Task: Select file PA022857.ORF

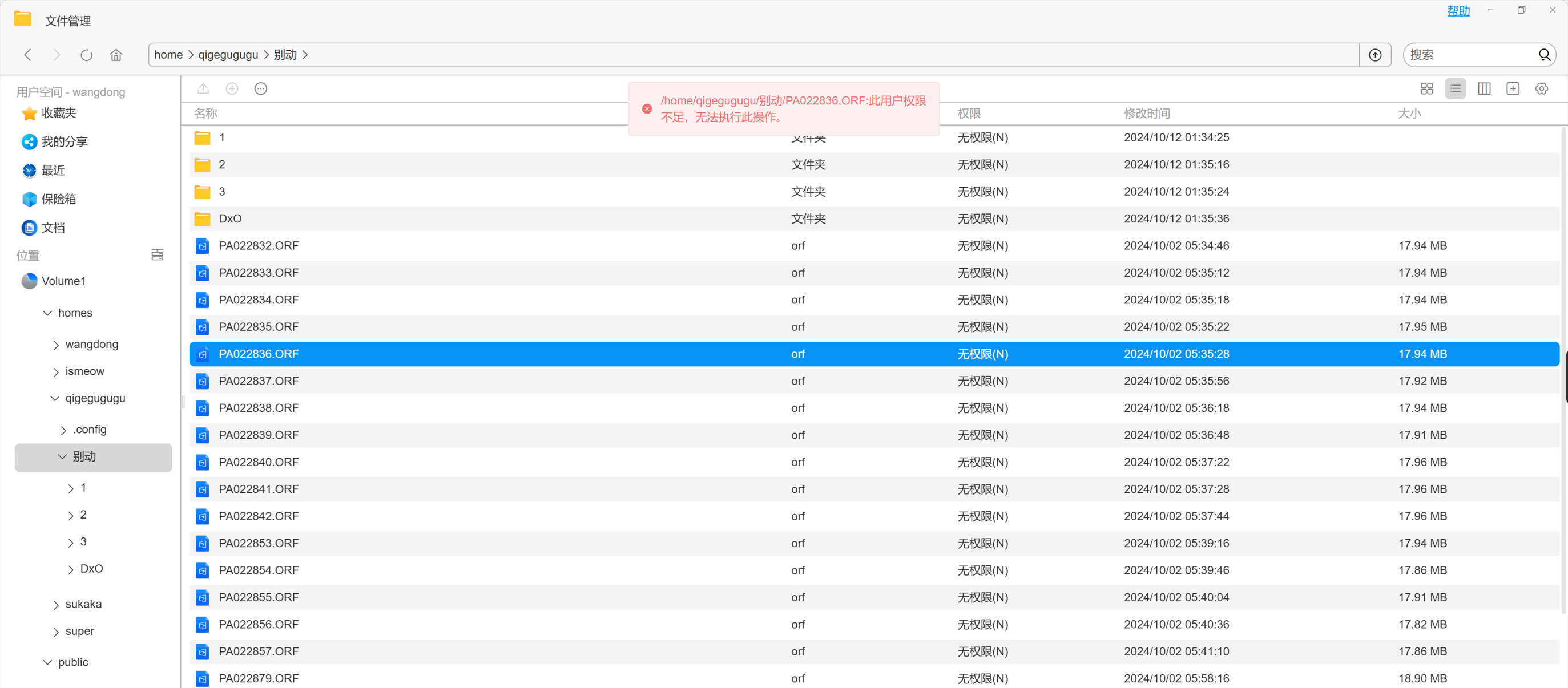Action: point(874,651)
